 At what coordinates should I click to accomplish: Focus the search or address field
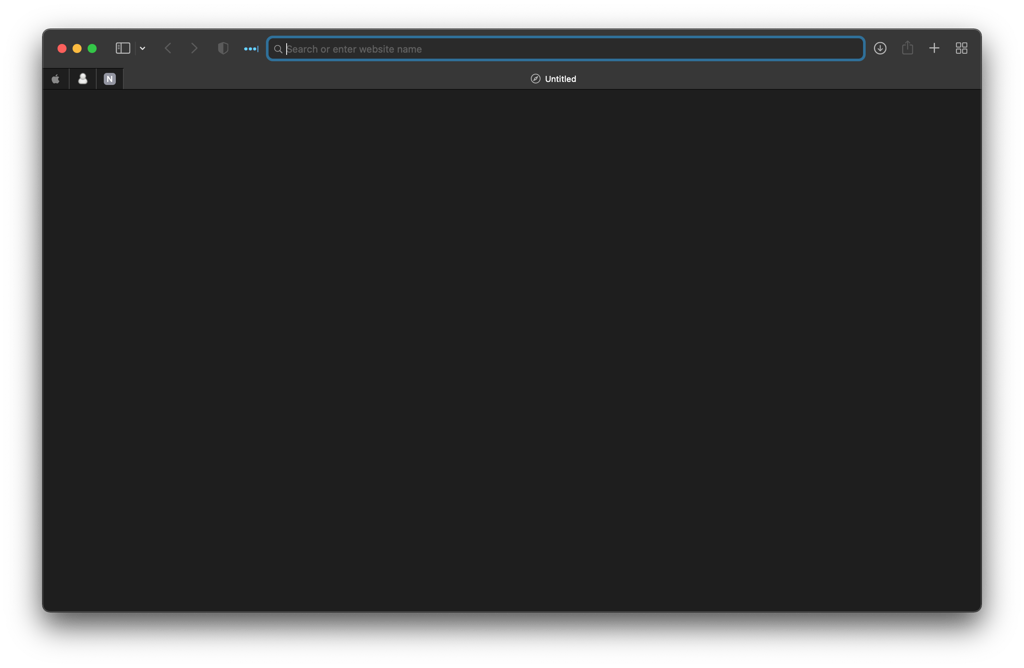[x=565, y=48]
